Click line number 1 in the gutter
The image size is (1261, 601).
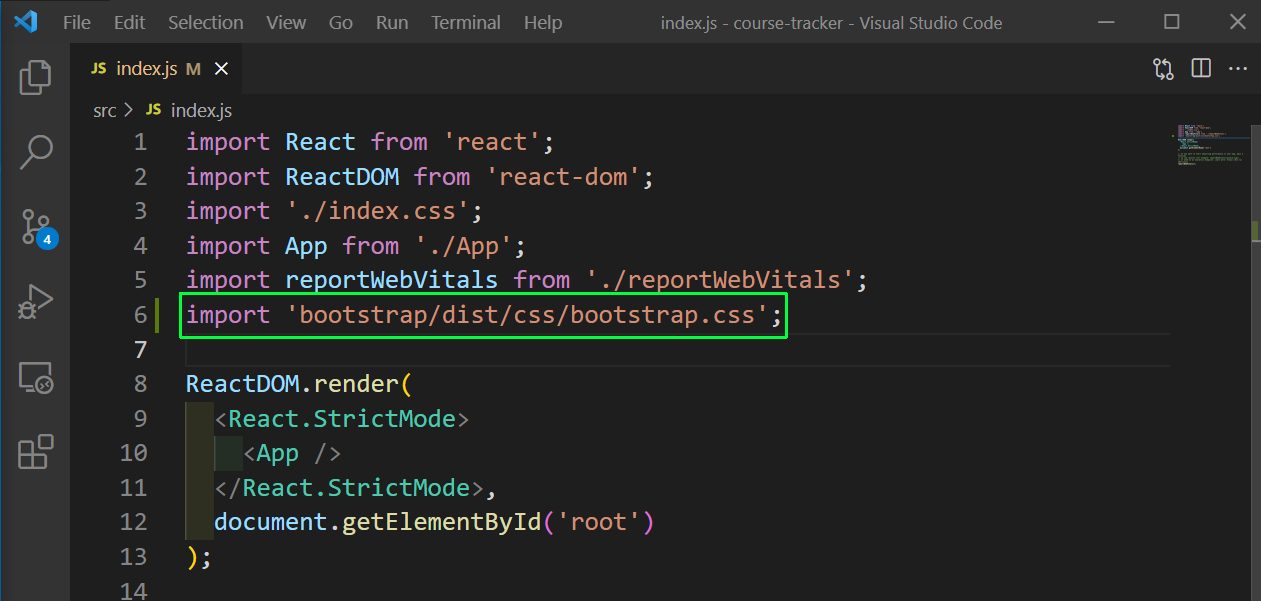[x=140, y=142]
